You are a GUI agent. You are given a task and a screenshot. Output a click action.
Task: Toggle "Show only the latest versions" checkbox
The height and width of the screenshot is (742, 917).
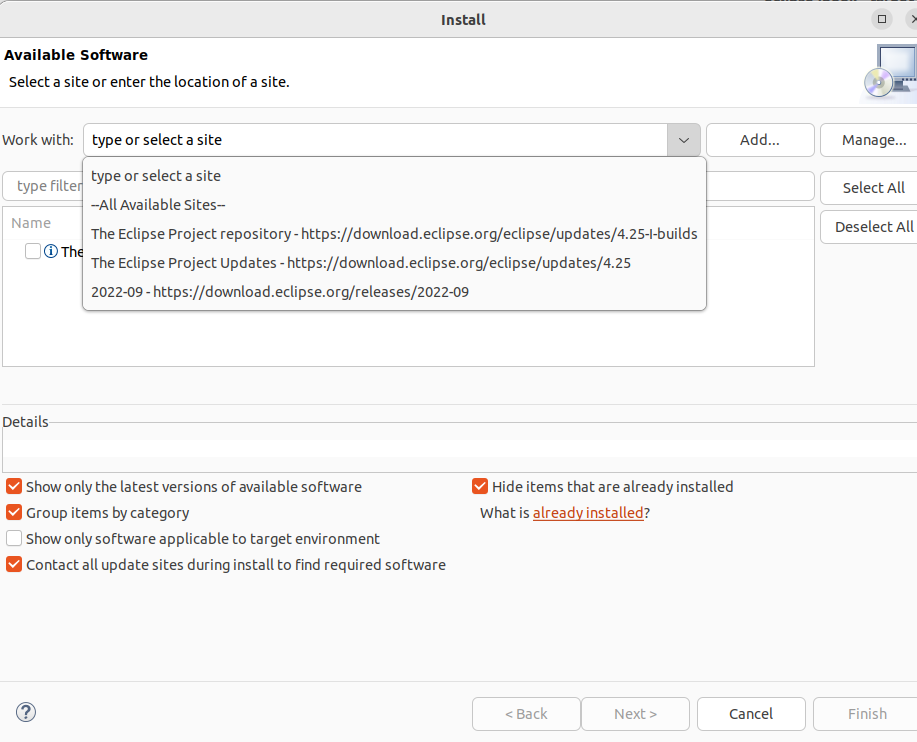pos(13,486)
